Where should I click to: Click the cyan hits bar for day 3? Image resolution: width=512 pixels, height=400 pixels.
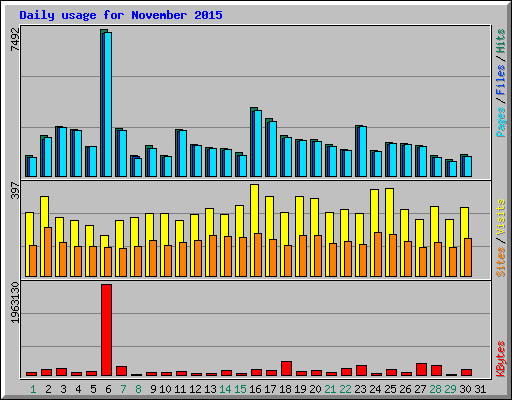tap(63, 152)
